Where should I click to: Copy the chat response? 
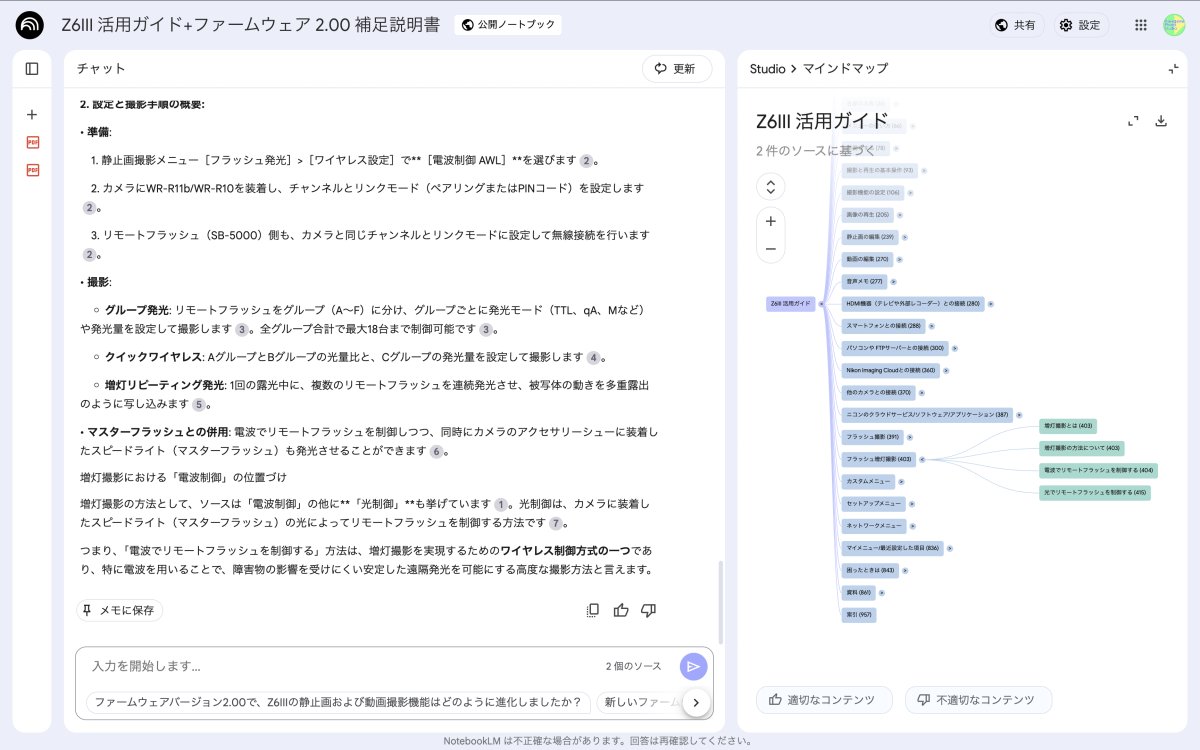(593, 610)
